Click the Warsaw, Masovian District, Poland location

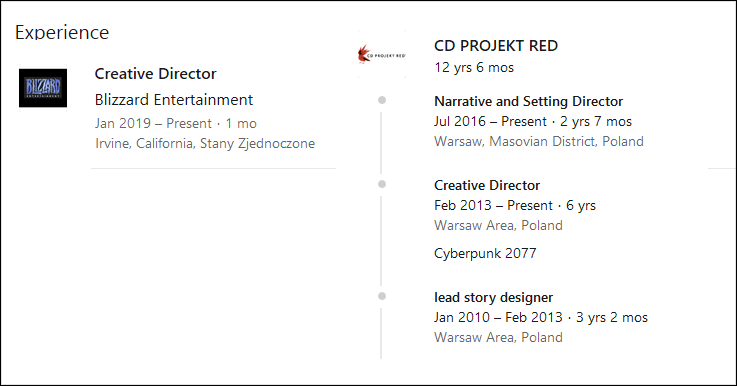[x=539, y=142]
